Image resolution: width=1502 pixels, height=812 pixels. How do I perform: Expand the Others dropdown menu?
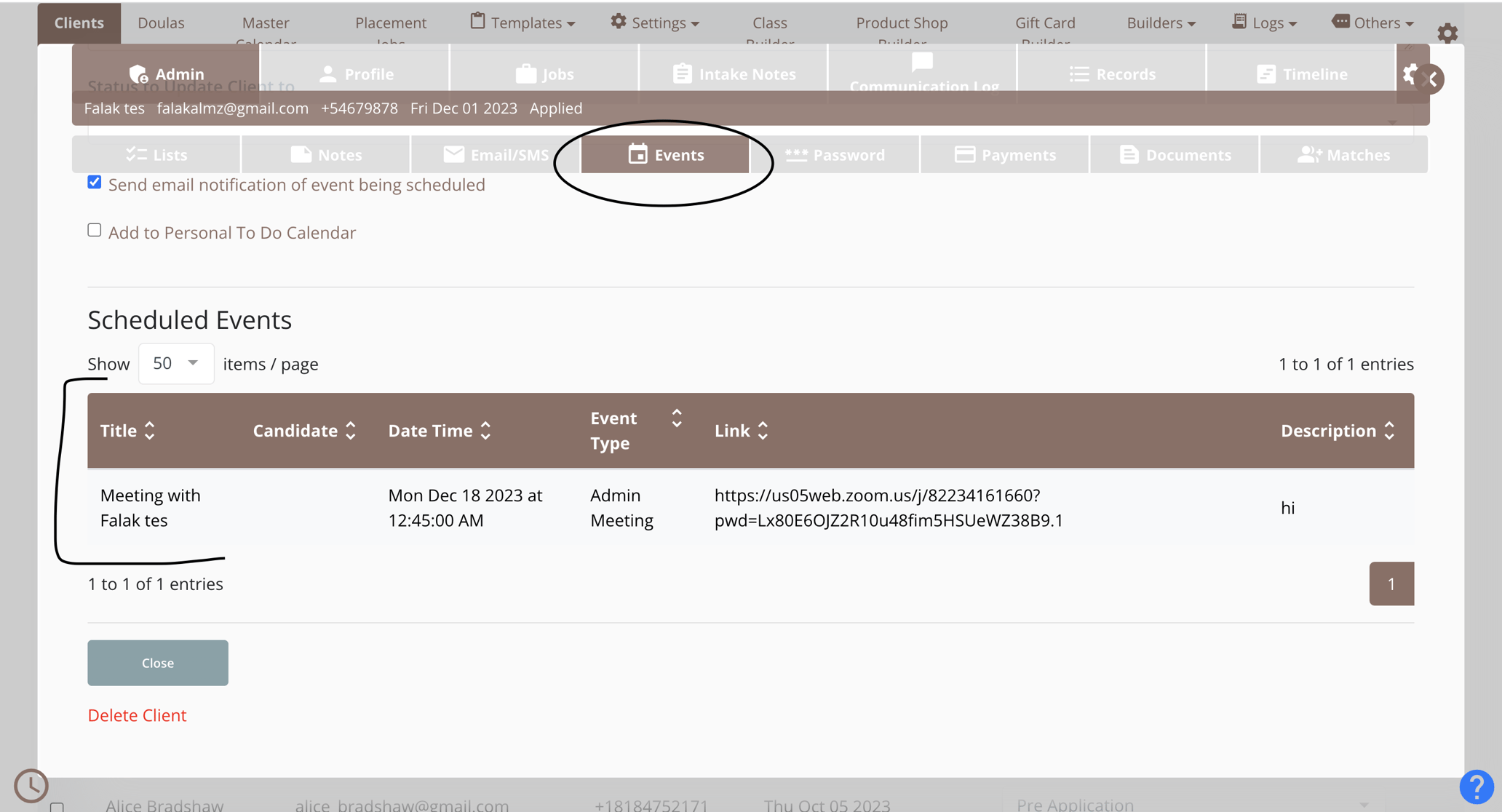click(1372, 22)
